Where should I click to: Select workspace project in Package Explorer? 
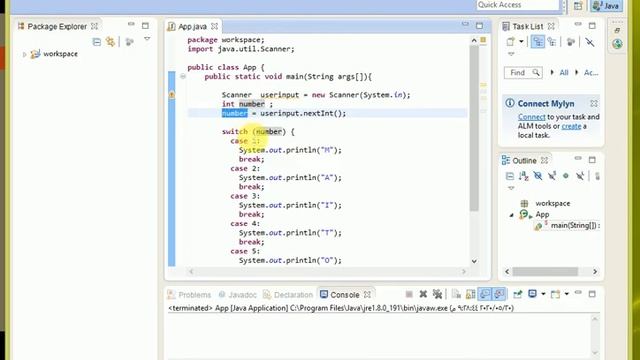(60, 54)
